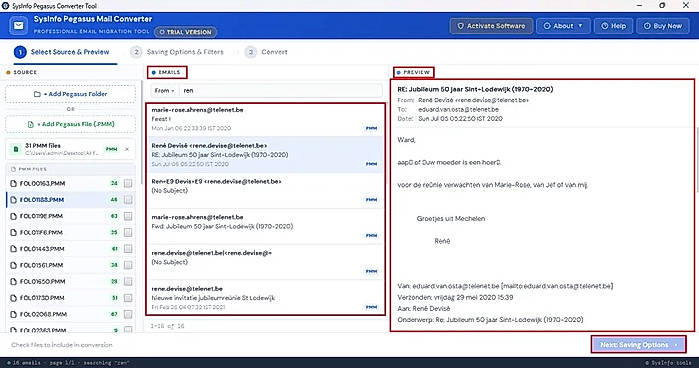The image size is (699, 368).
Task: Check the box for FOL011F6.PMM
Action: 128,232
